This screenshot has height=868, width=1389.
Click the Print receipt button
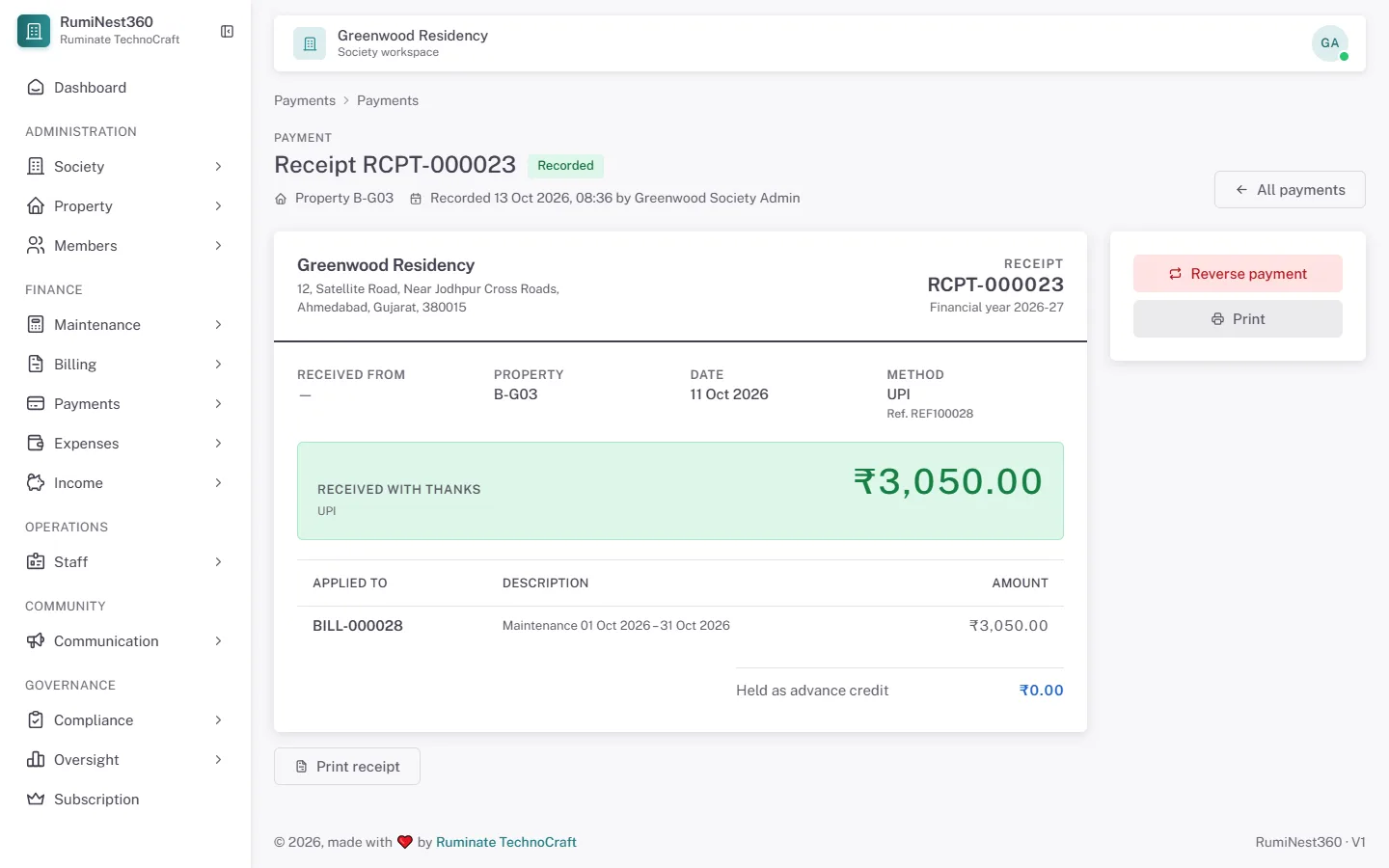(x=347, y=767)
